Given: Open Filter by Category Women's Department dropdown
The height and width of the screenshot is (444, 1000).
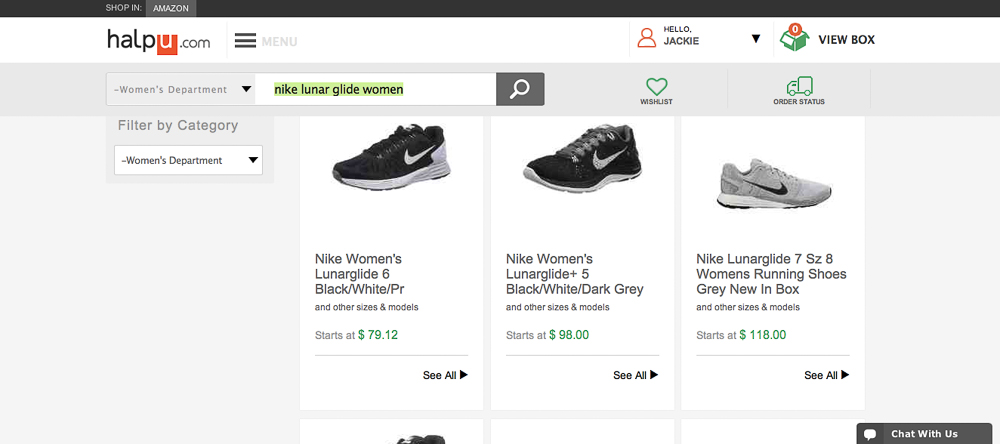Looking at the screenshot, I should pyautogui.click(x=188, y=160).
